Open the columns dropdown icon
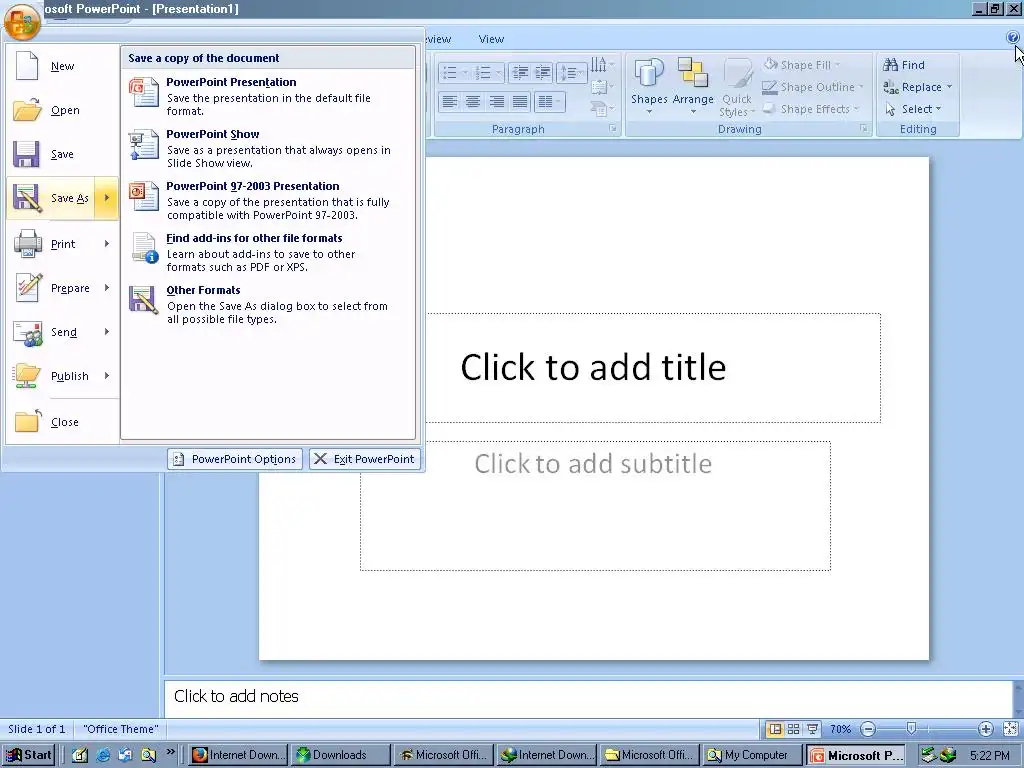The width and height of the screenshot is (1024, 768). point(549,102)
